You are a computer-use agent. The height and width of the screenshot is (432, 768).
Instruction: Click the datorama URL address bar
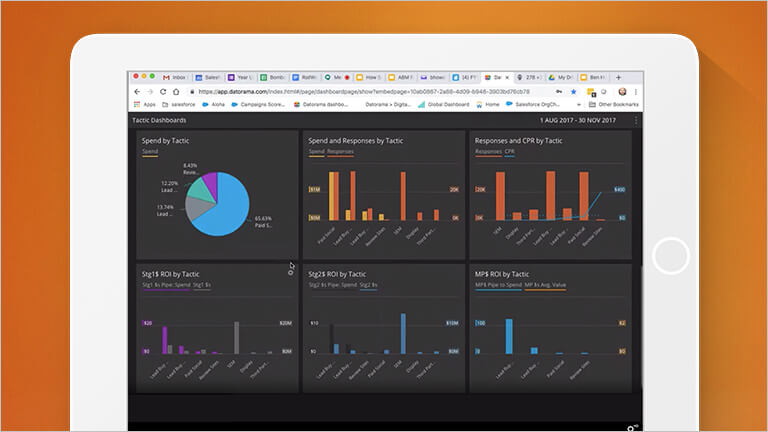[364, 92]
